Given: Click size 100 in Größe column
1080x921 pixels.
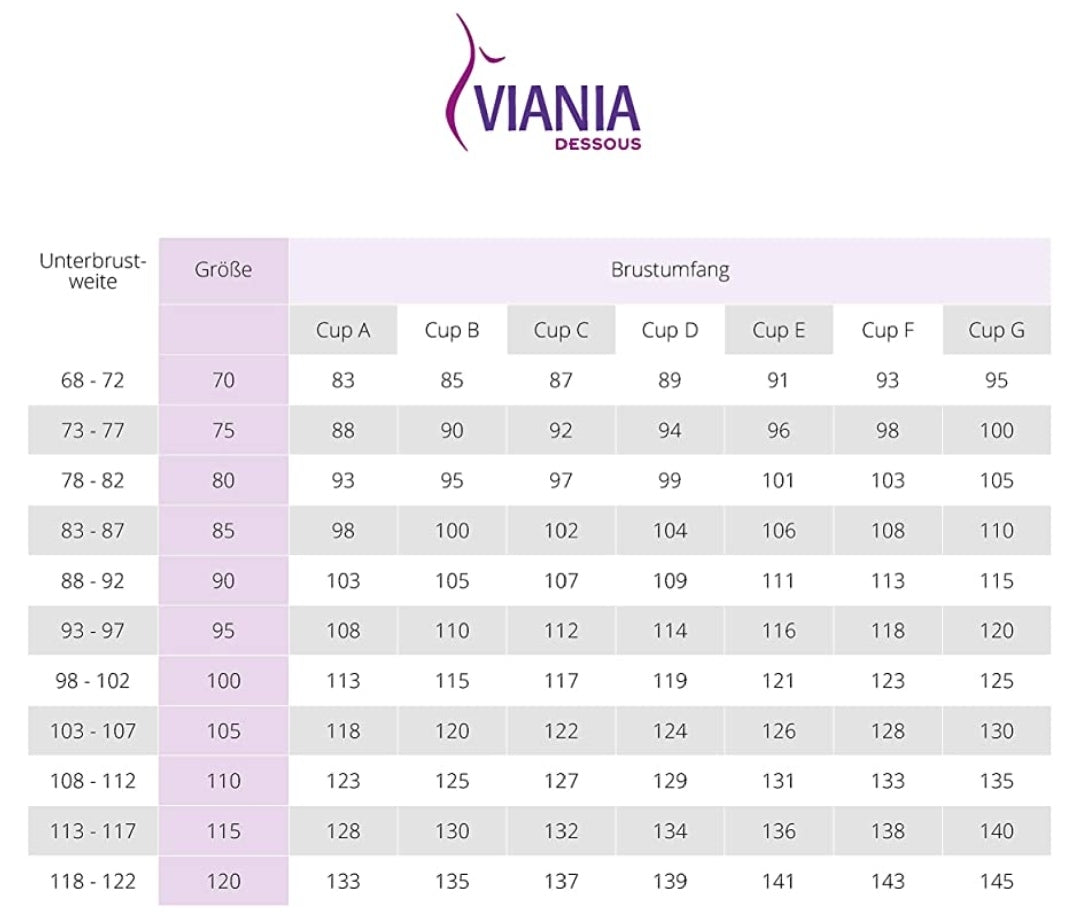Looking at the screenshot, I should click(x=223, y=681).
